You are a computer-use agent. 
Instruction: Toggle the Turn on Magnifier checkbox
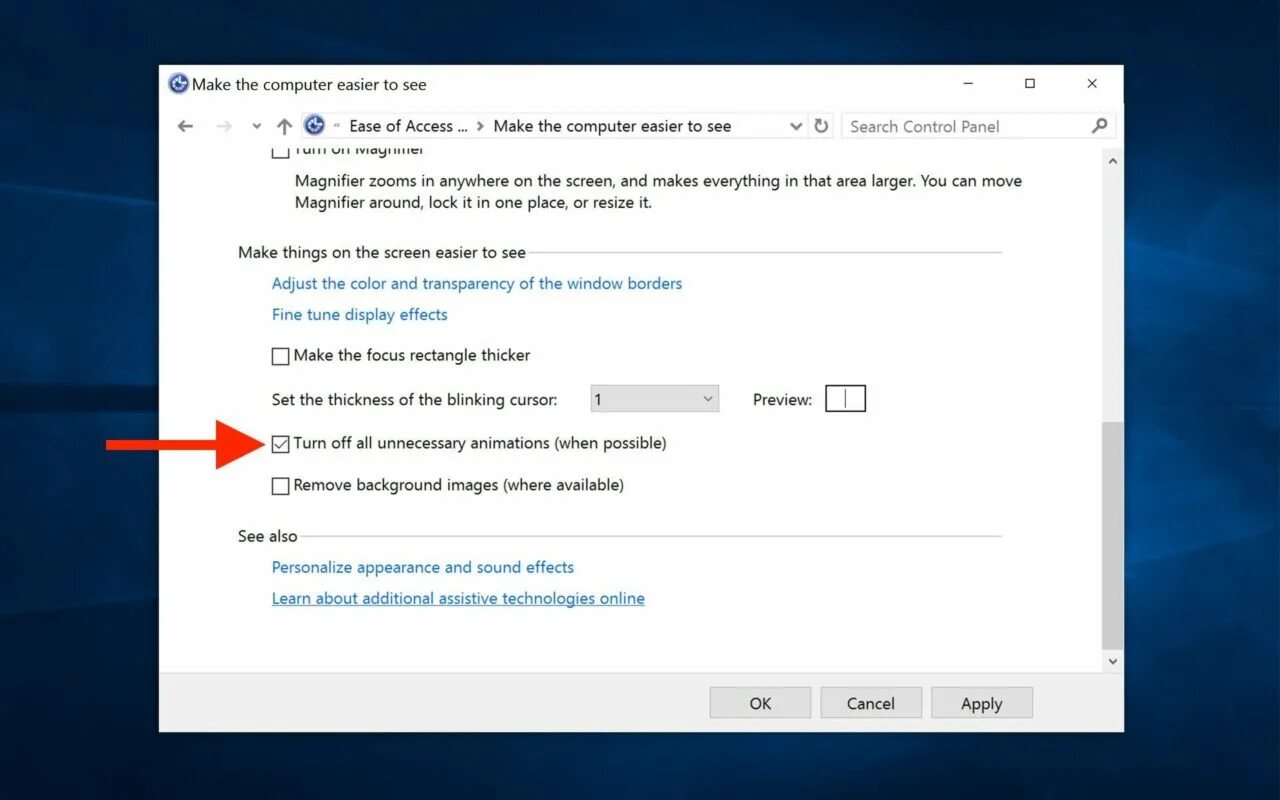coord(280,151)
